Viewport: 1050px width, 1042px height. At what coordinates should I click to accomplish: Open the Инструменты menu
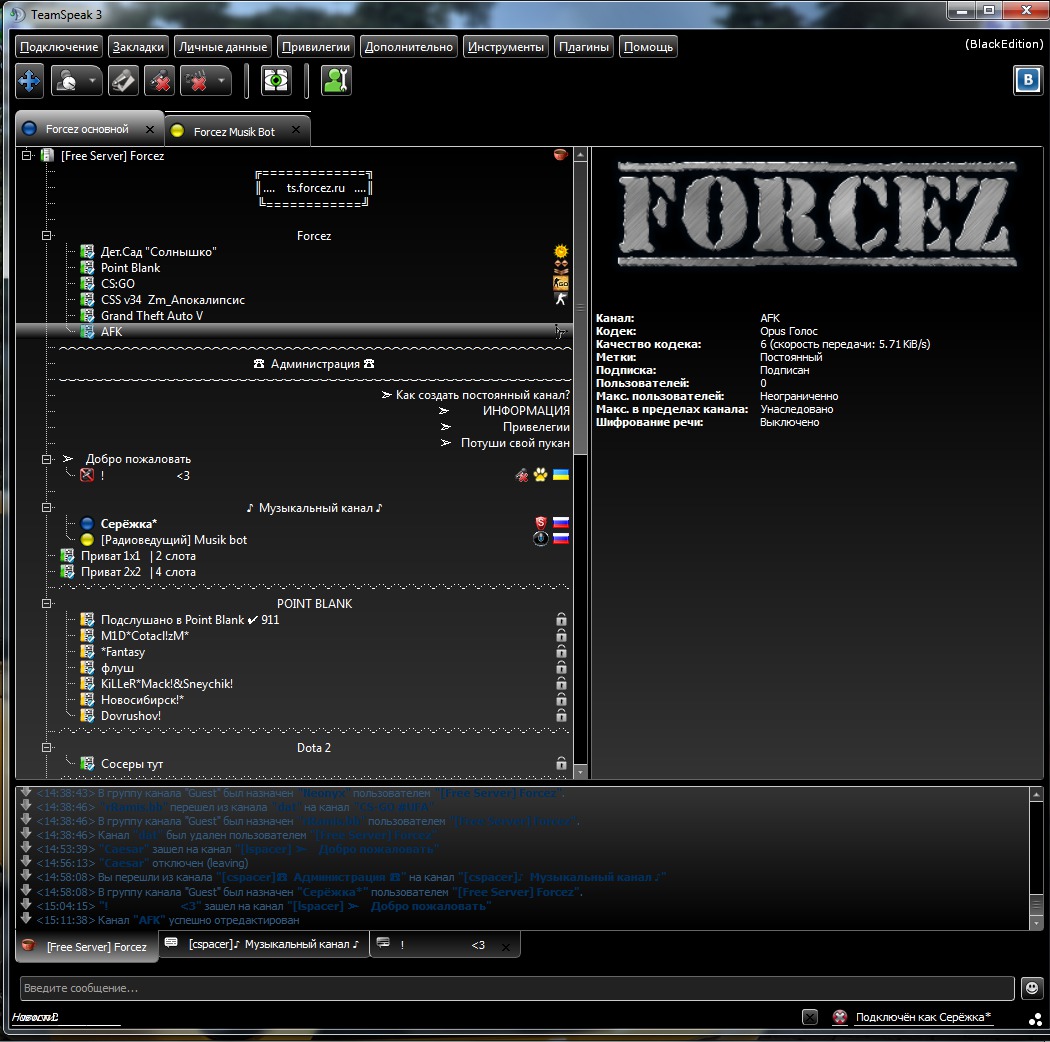coord(506,47)
